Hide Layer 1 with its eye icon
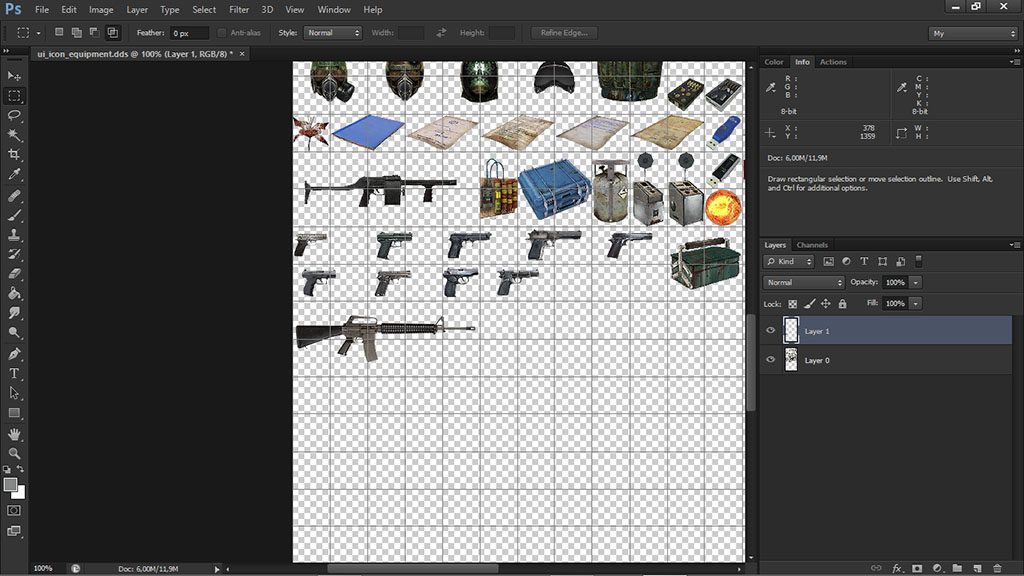Screen dimensions: 1024x576 (771, 330)
